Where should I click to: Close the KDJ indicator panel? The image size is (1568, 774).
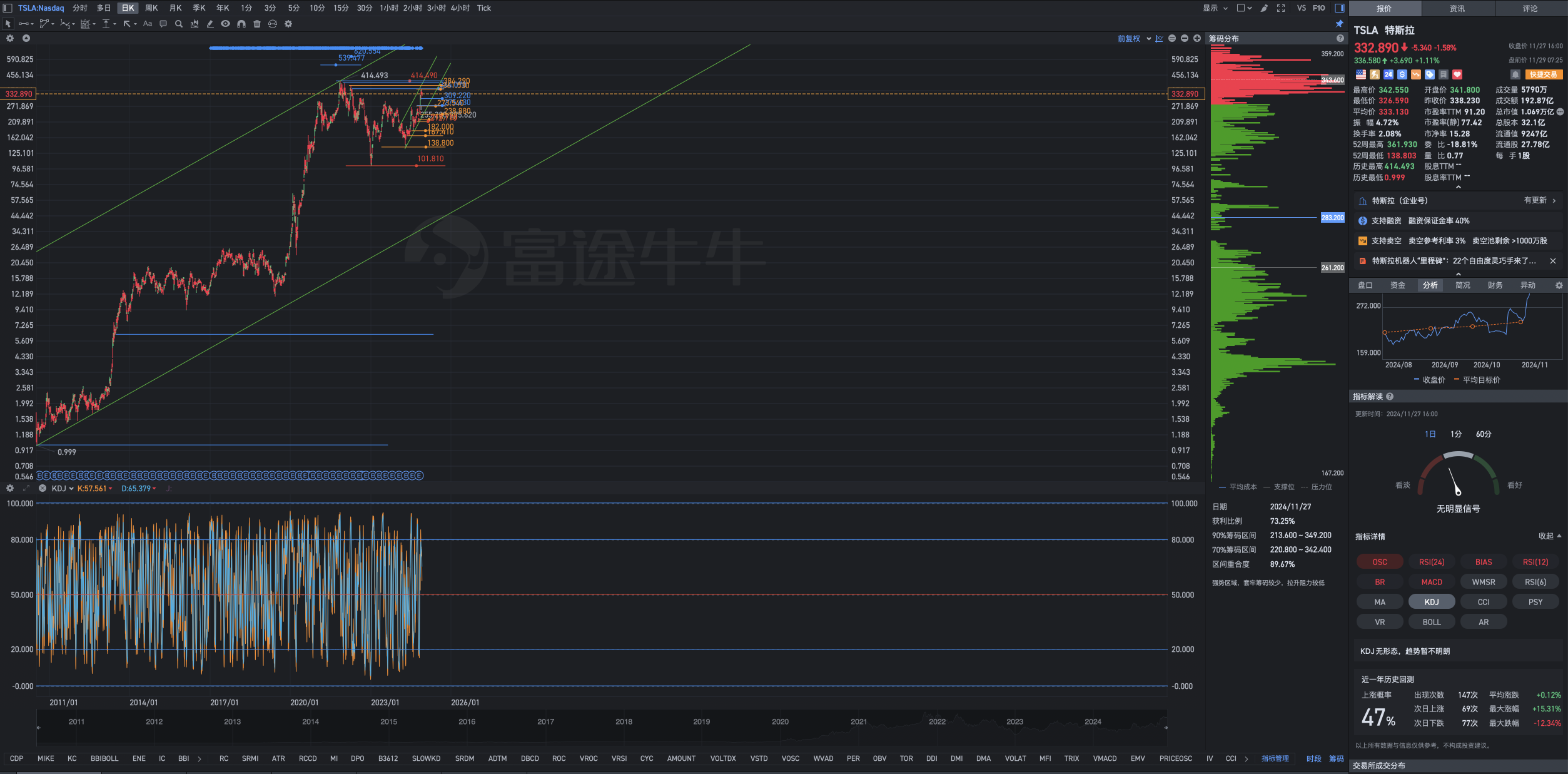click(43, 489)
